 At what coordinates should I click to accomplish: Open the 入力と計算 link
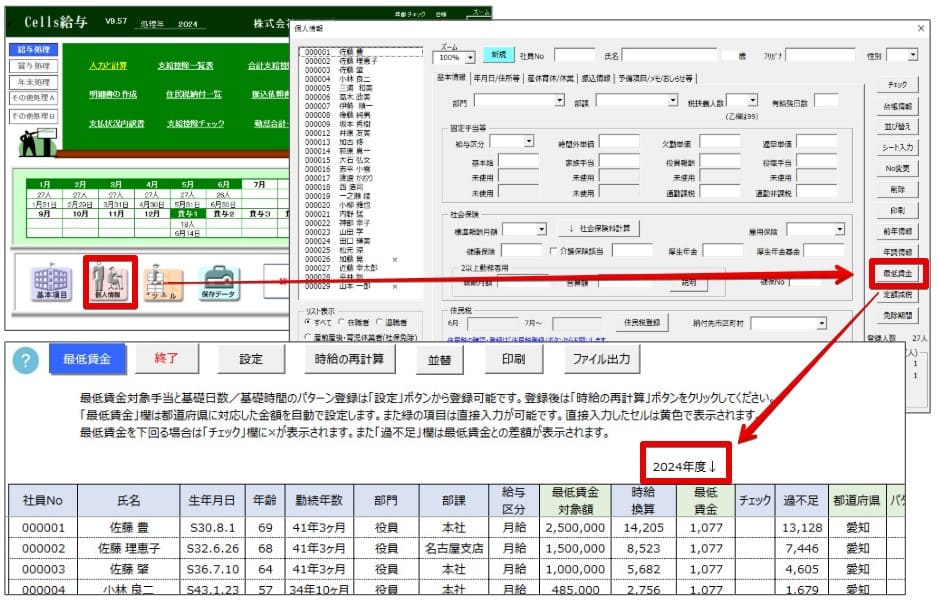click(x=108, y=66)
